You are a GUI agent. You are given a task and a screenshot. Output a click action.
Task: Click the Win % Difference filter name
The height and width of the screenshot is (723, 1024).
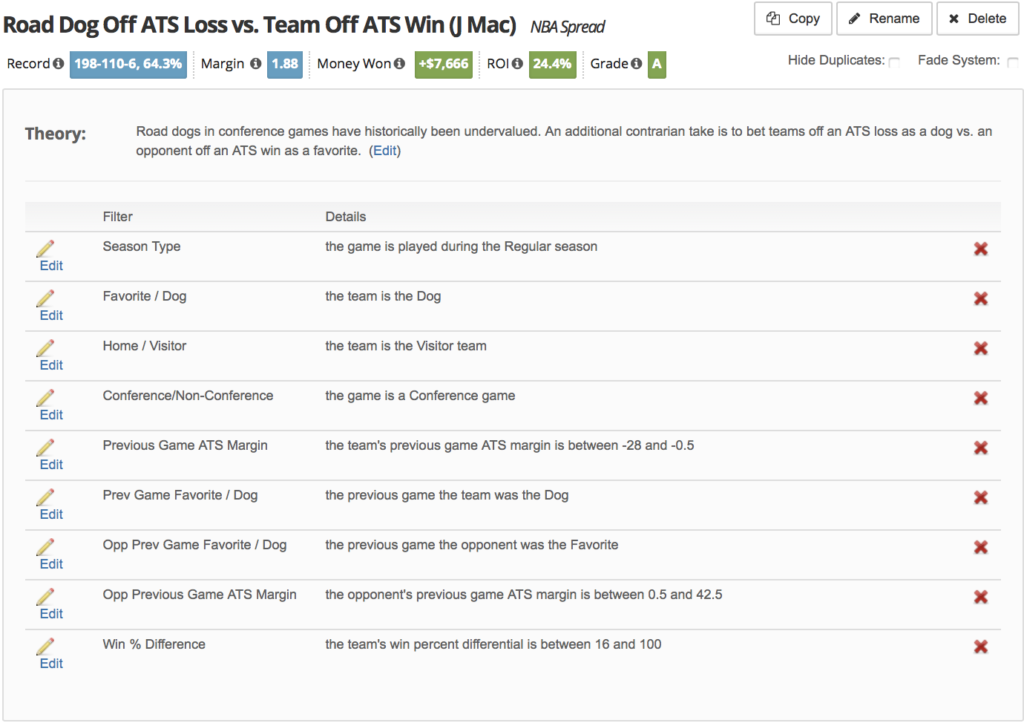click(x=153, y=644)
